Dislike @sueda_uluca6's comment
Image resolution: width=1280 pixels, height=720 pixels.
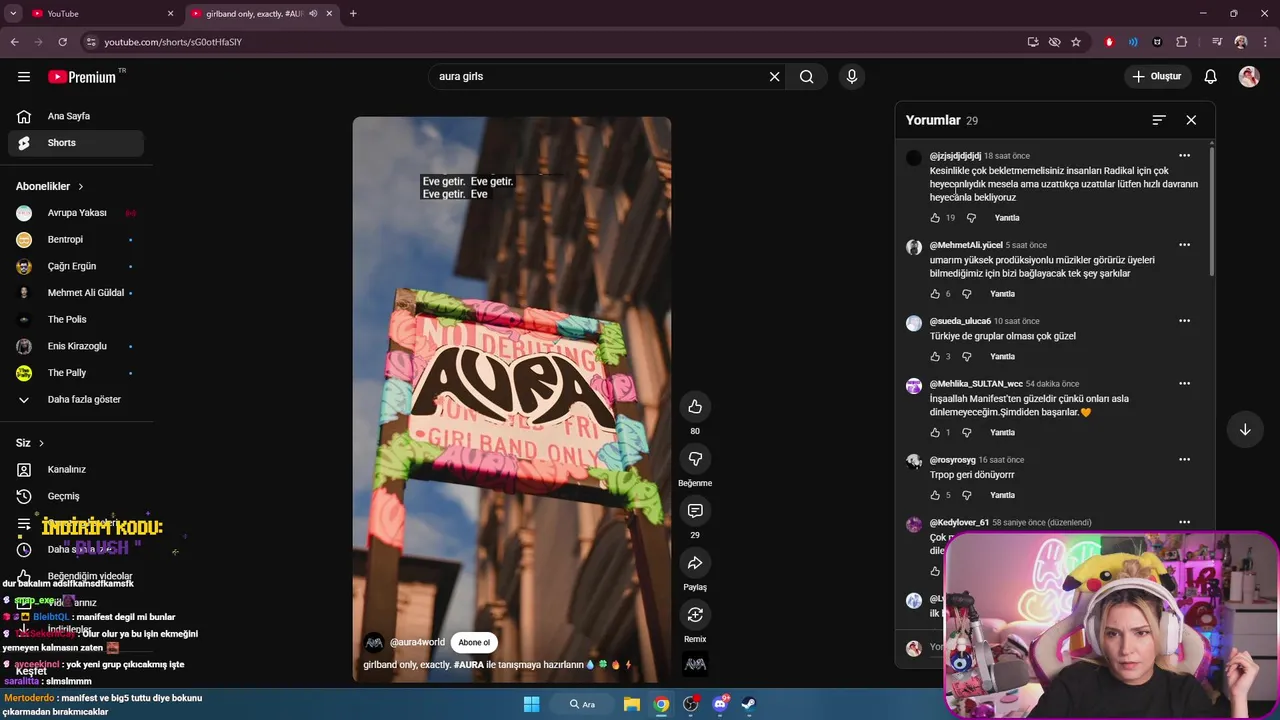(x=967, y=357)
